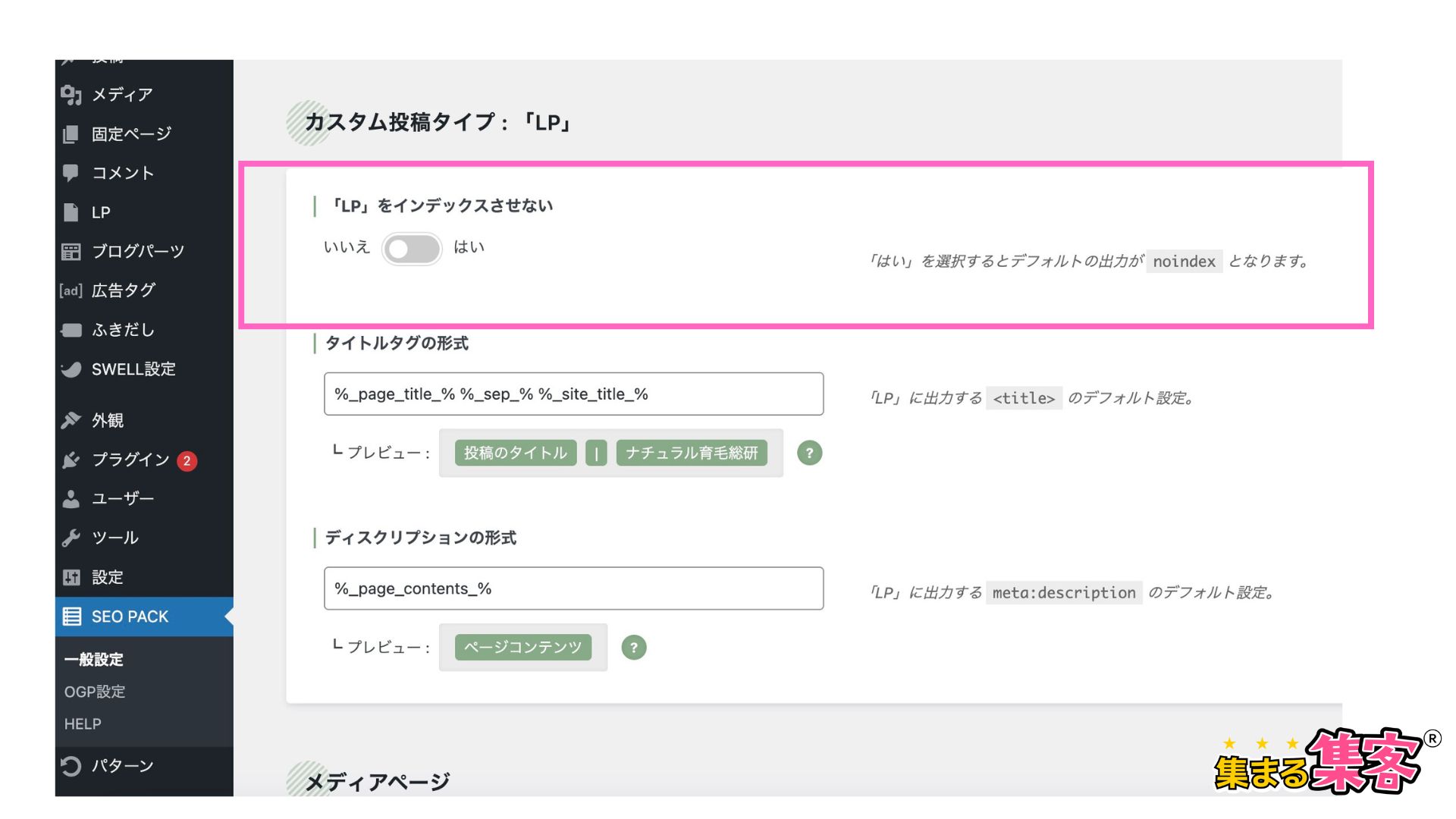Viewport: 1456px width, 819px height.
Task: Click the description format input field
Action: pos(573,588)
